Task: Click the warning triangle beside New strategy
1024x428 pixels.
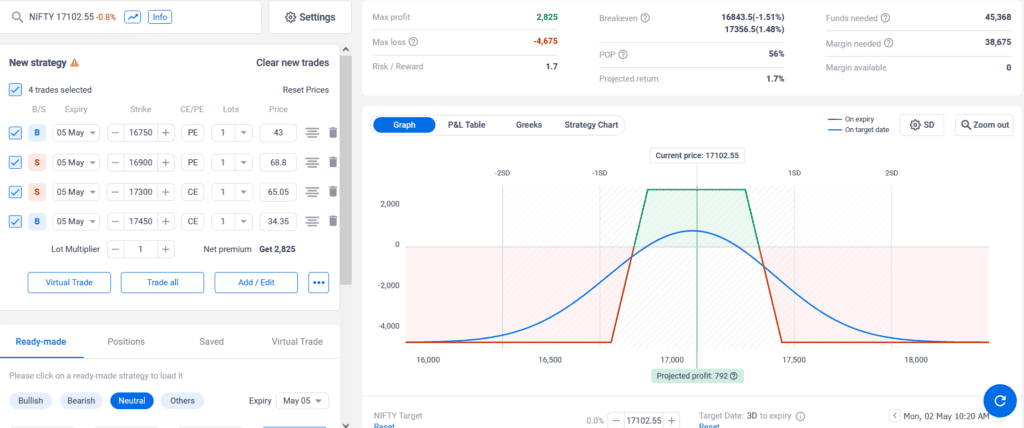Action: (x=74, y=63)
